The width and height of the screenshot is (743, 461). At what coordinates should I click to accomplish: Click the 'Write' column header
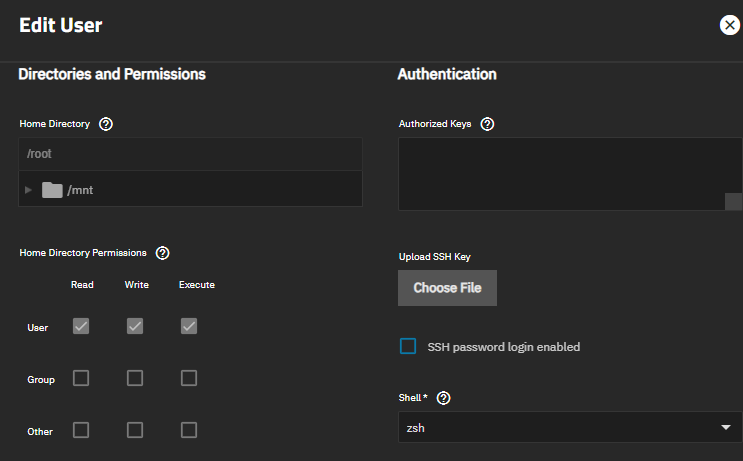tap(136, 285)
